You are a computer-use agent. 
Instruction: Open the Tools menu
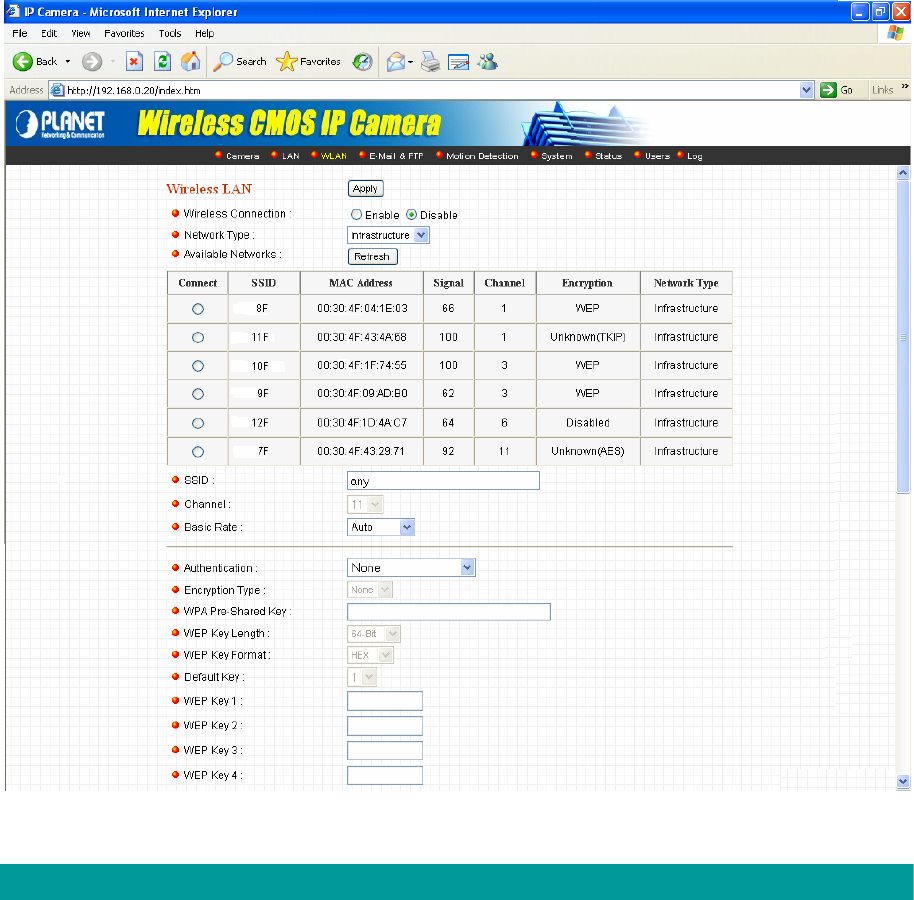[x=169, y=33]
